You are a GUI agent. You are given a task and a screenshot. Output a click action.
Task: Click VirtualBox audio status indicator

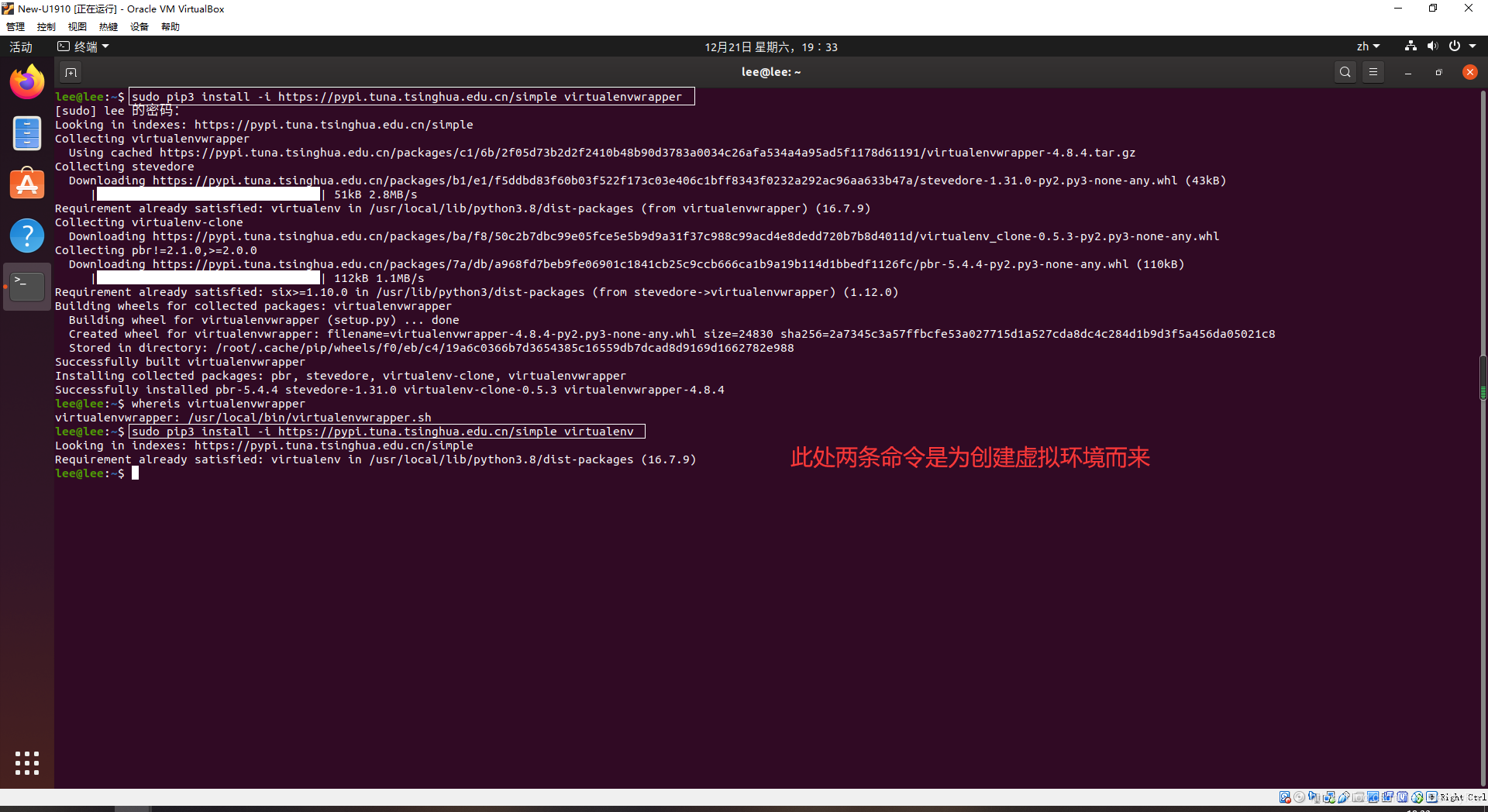[1314, 797]
